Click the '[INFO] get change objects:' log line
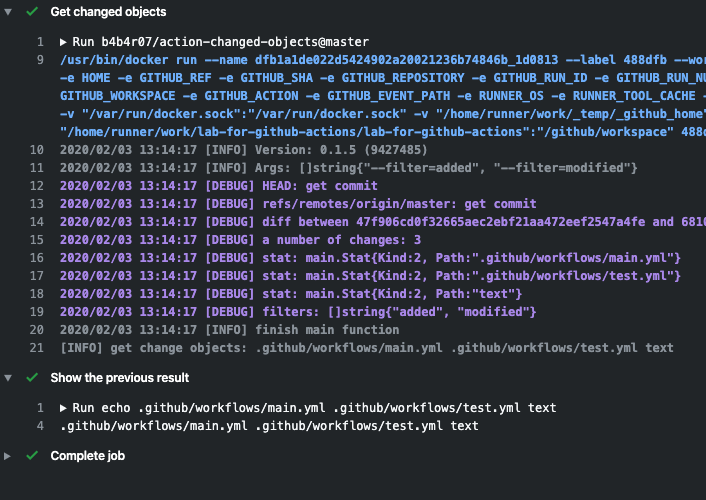The width and height of the screenshot is (706, 500). 367,348
